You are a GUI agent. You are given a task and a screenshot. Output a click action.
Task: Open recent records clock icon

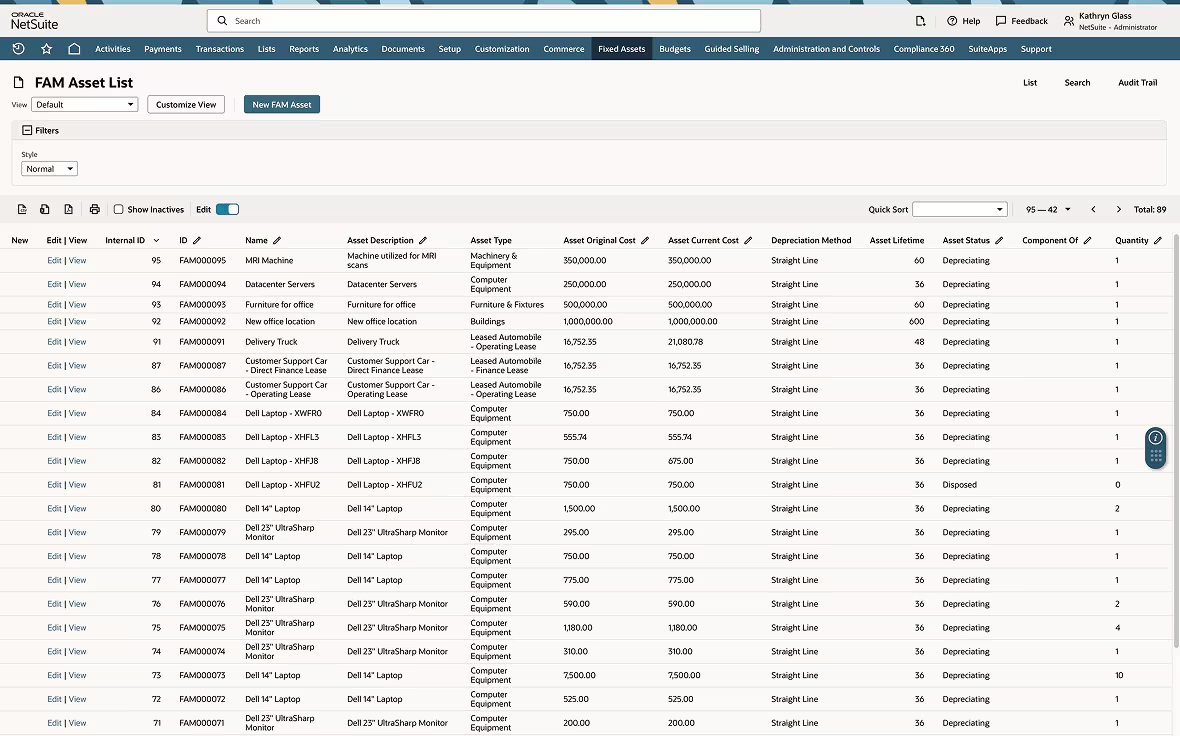coord(18,47)
